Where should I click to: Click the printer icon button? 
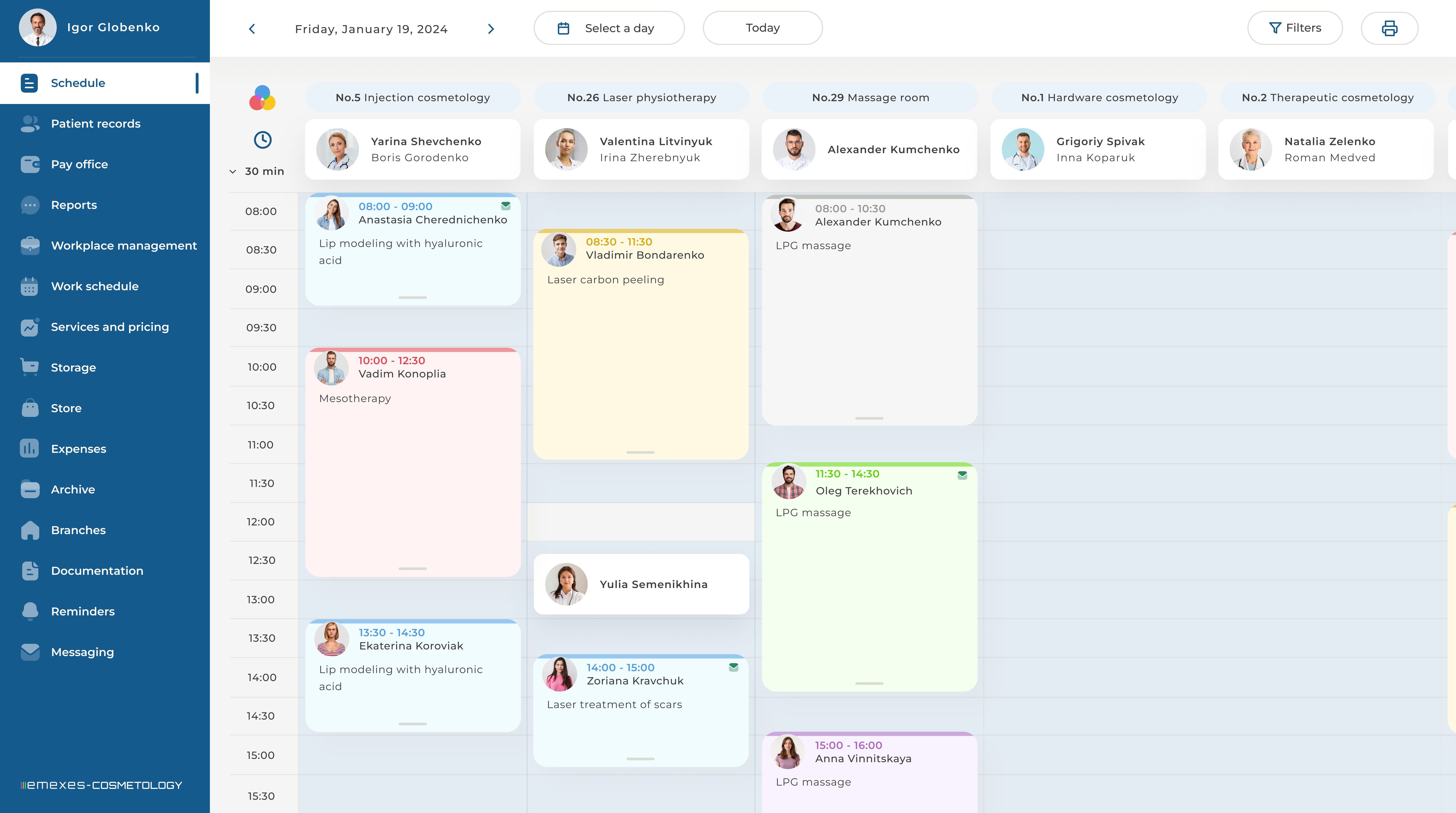pyautogui.click(x=1389, y=28)
